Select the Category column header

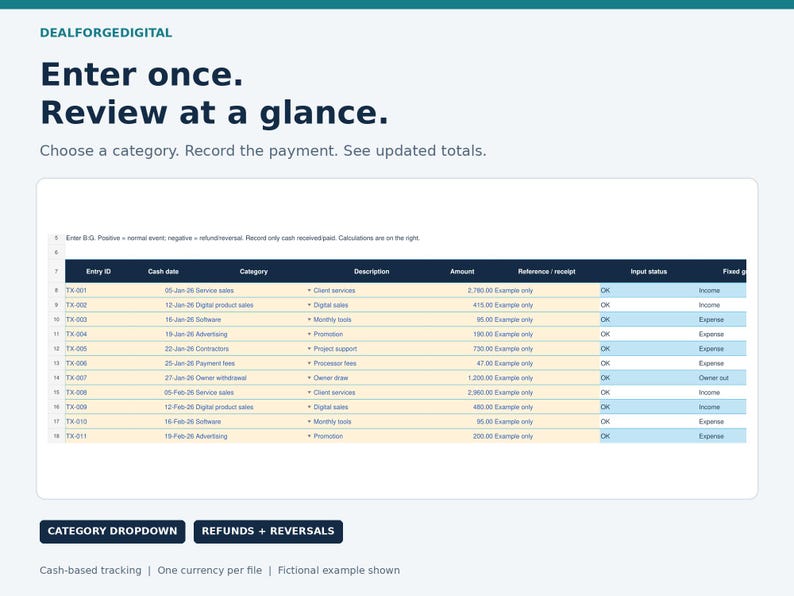pos(253,271)
